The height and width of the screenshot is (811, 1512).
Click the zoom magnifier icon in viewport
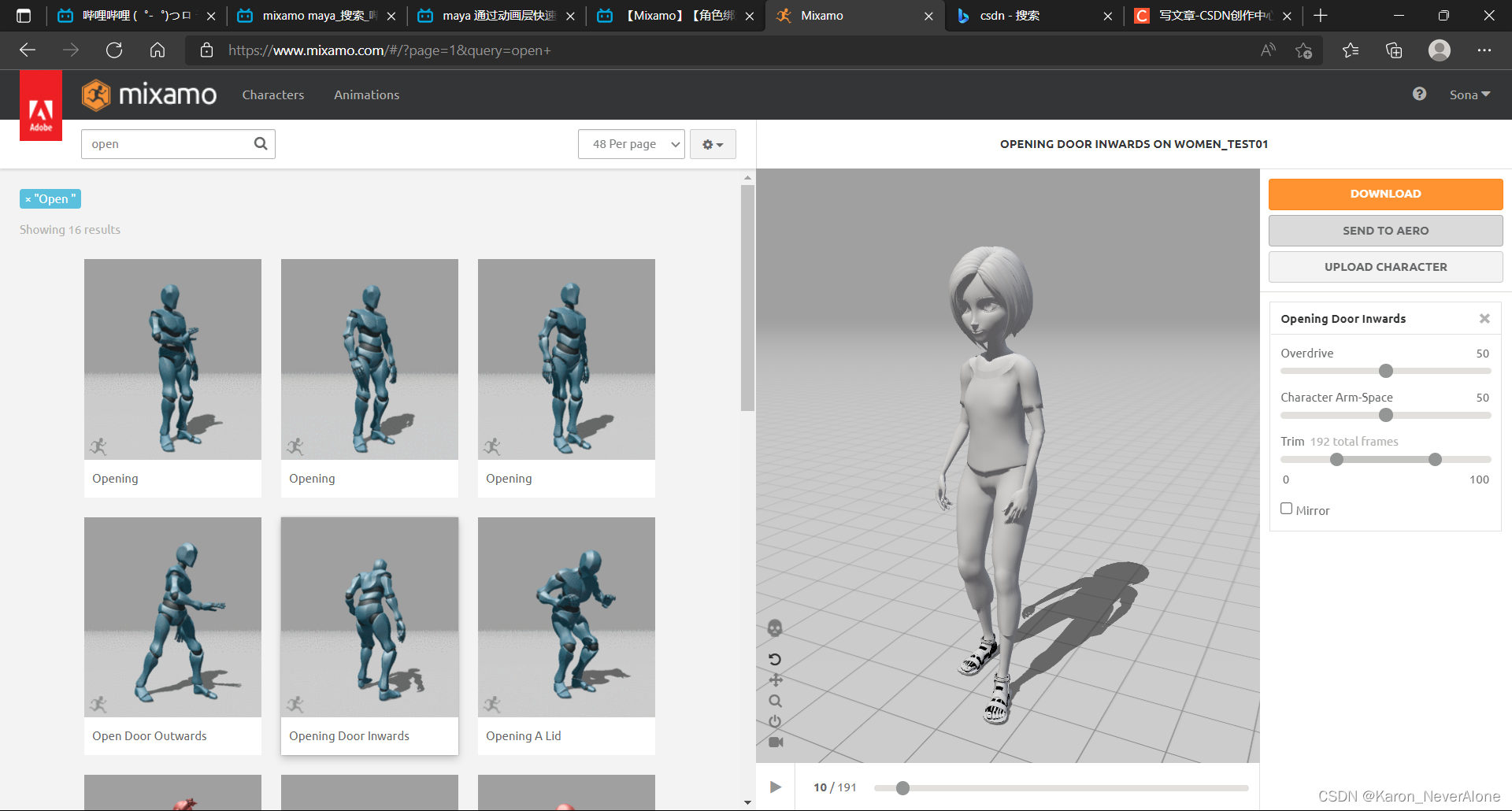(776, 701)
